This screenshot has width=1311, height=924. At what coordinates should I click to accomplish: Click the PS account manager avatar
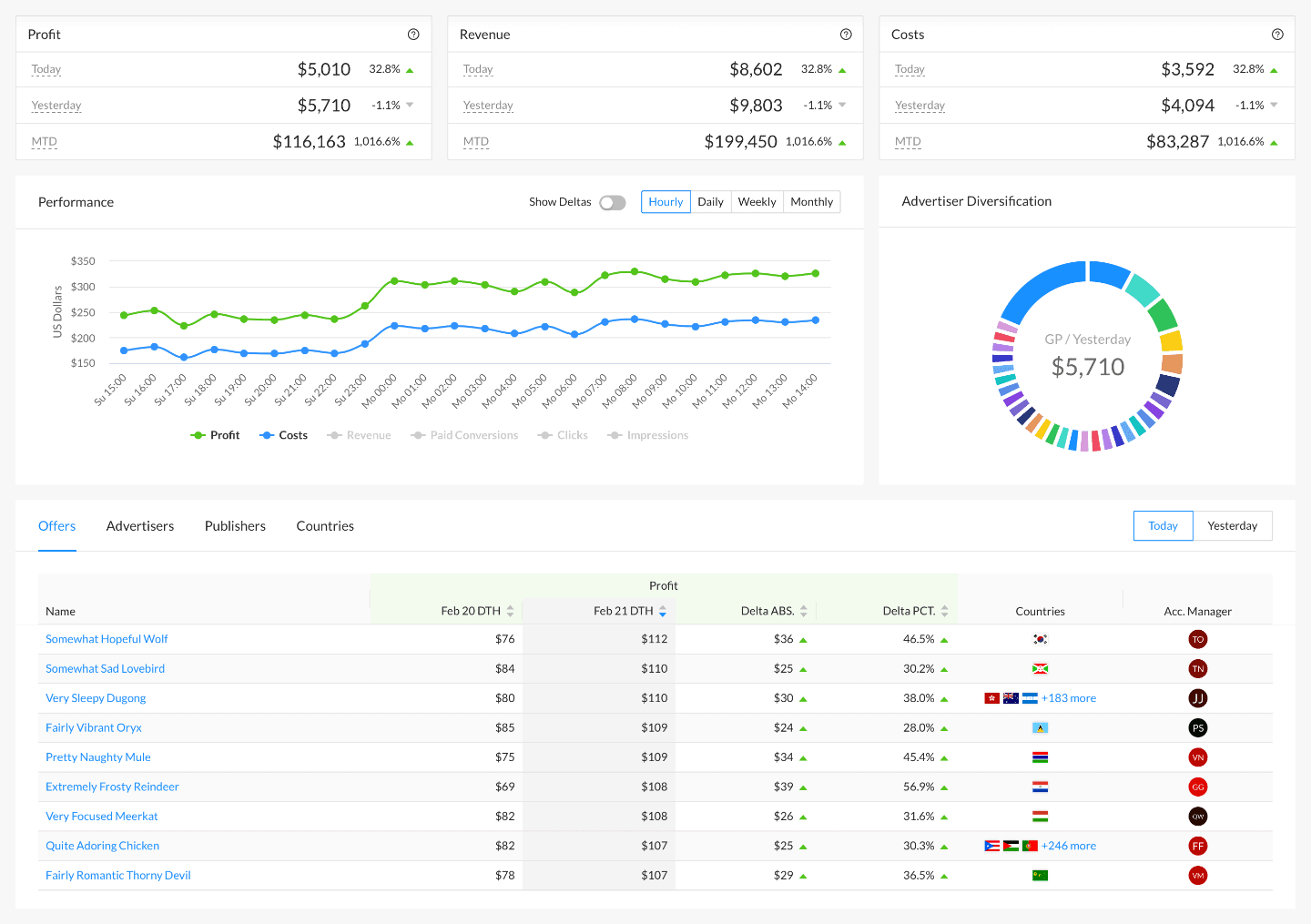pos(1198,728)
